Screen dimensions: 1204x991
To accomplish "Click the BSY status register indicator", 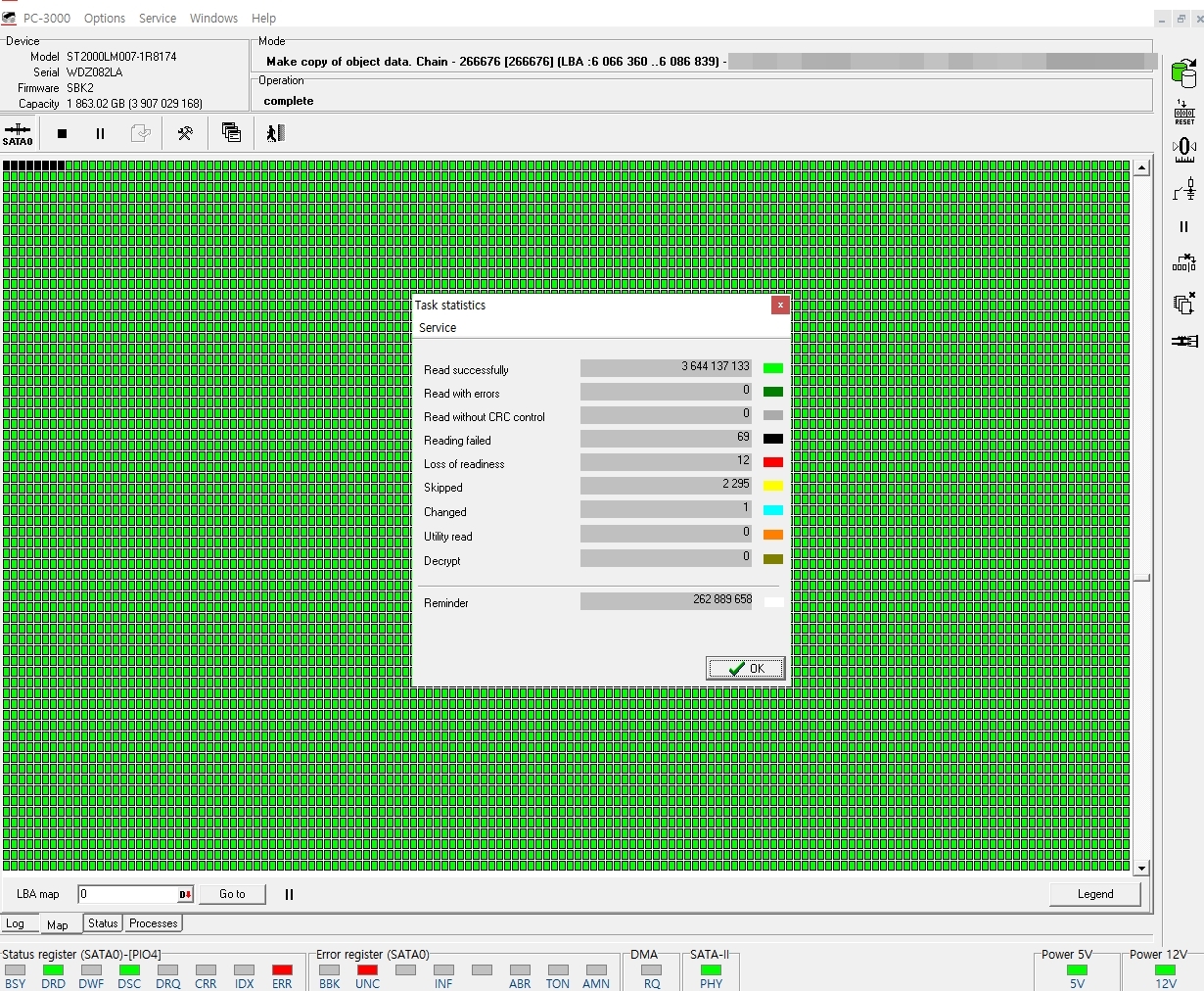I will [x=15, y=970].
